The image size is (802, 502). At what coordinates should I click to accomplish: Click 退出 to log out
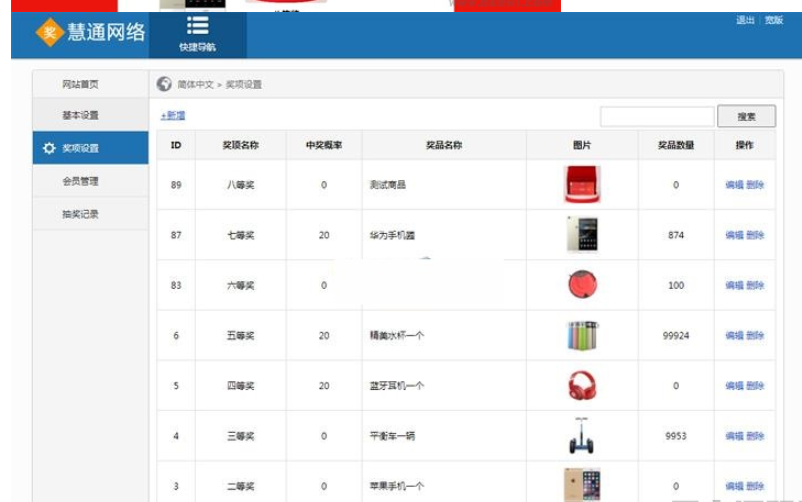point(745,20)
